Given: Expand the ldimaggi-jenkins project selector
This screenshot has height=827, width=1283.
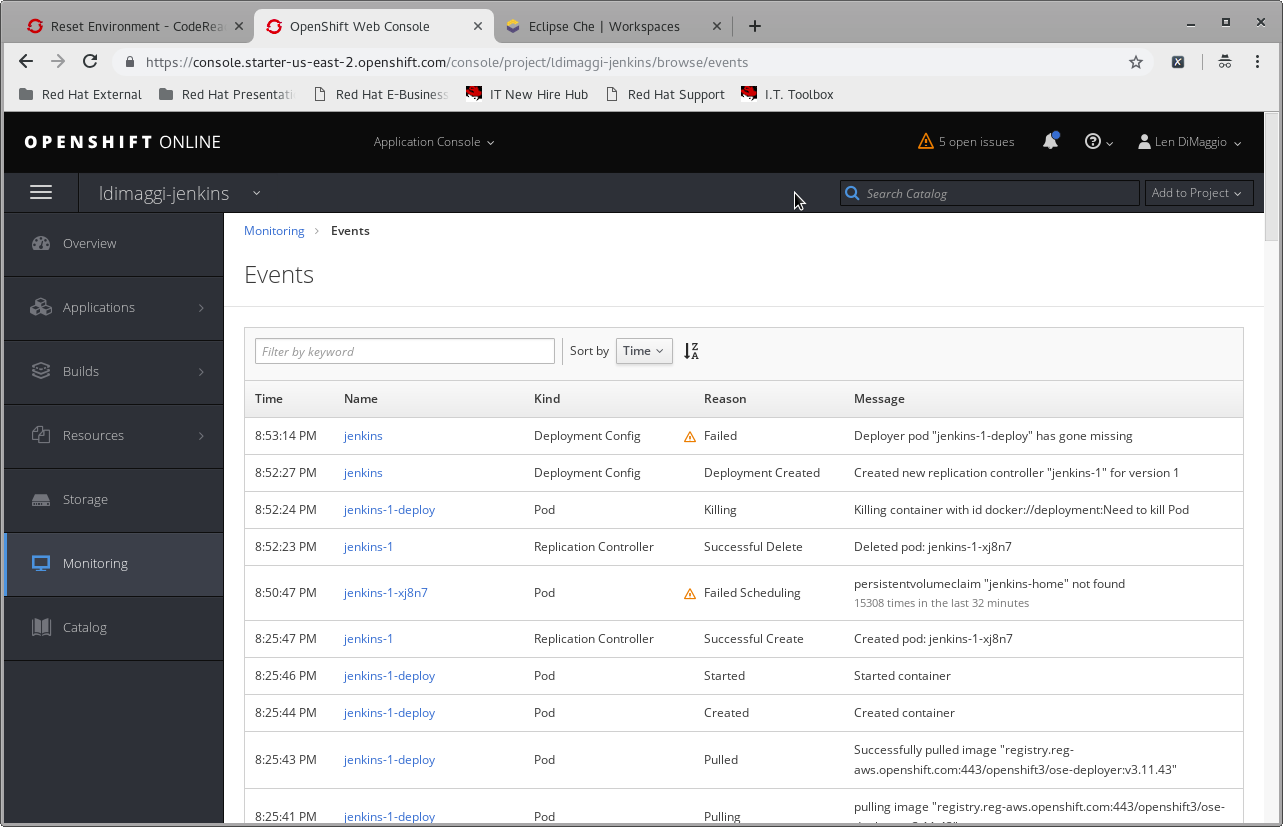Looking at the screenshot, I should coord(256,193).
